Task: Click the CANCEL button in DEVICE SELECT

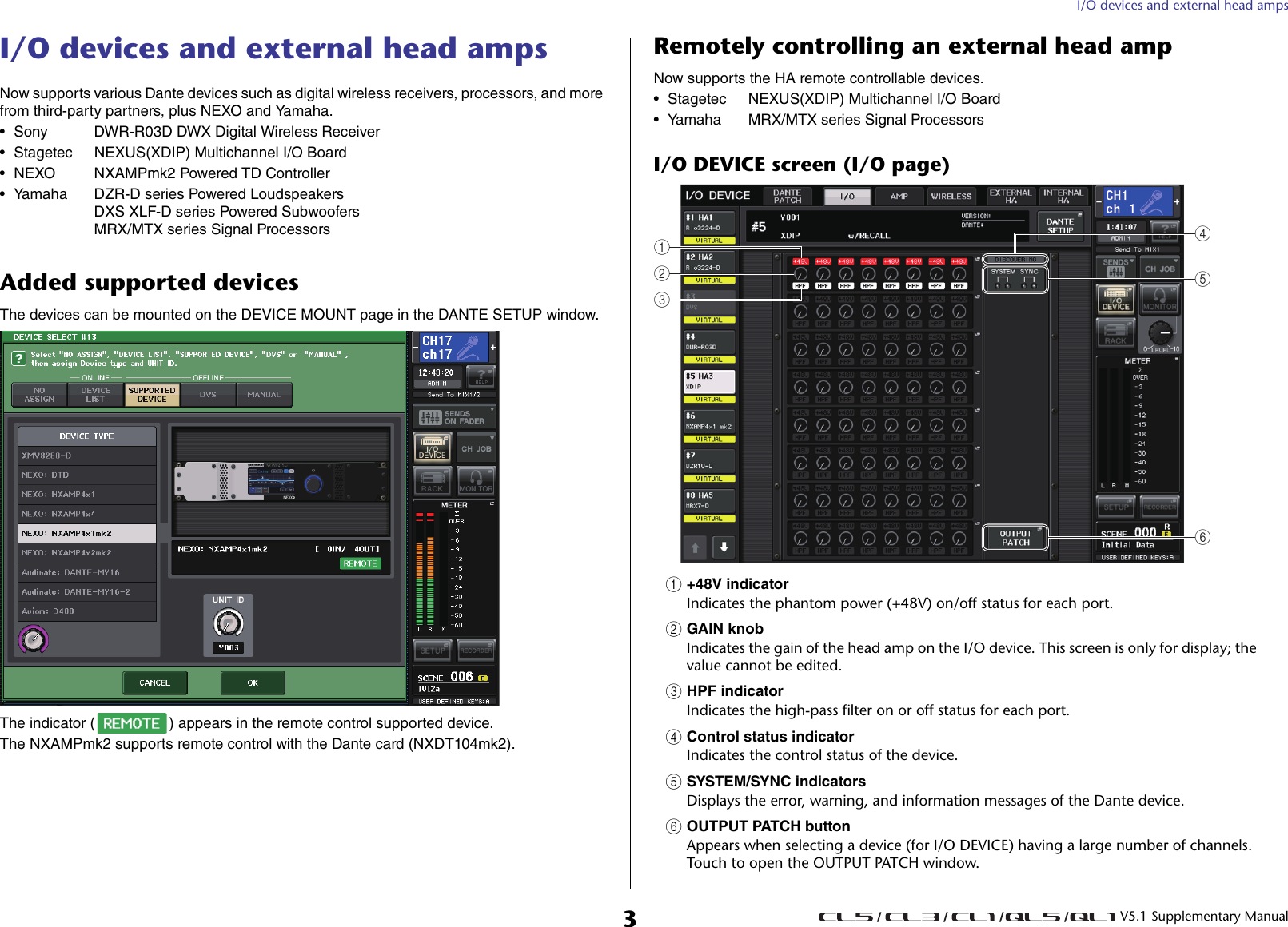Action: [x=154, y=682]
